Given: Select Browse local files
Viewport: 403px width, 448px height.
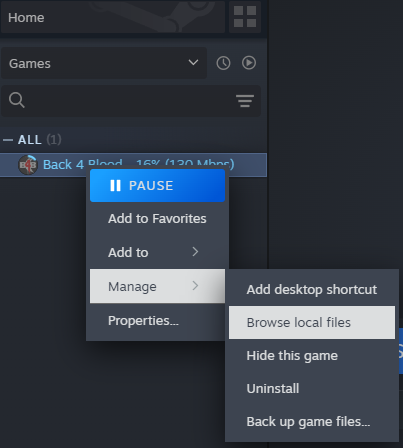Looking at the screenshot, I should point(312,322).
